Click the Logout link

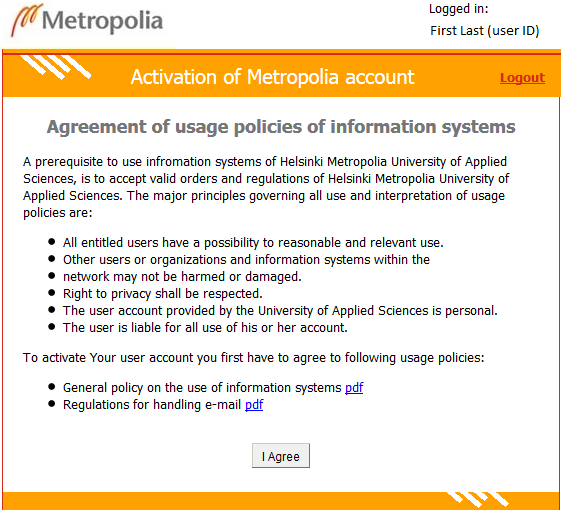pos(522,78)
